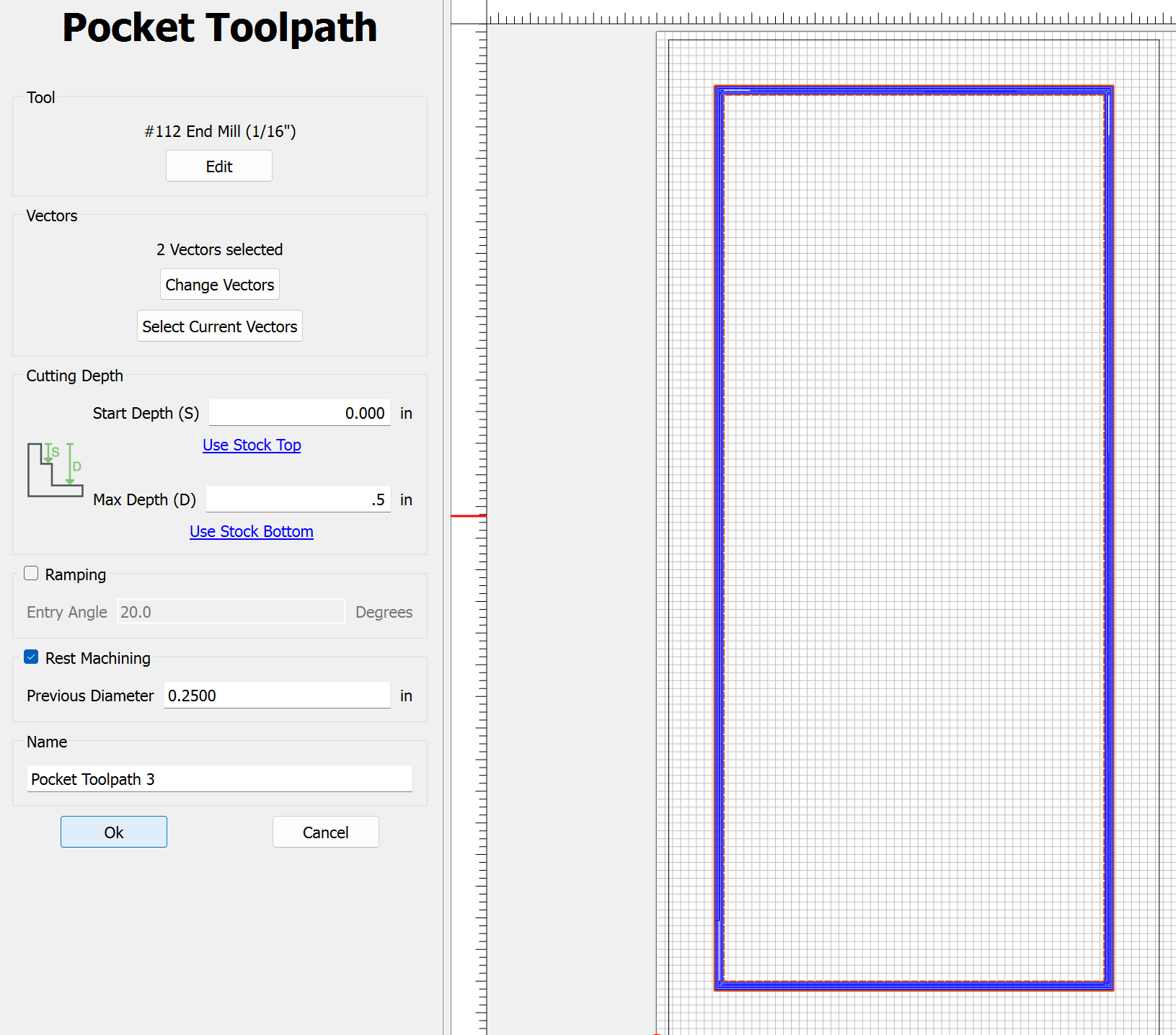Viewport: 1176px width, 1035px height.
Task: Click the toolpath Name text field
Action: [219, 779]
